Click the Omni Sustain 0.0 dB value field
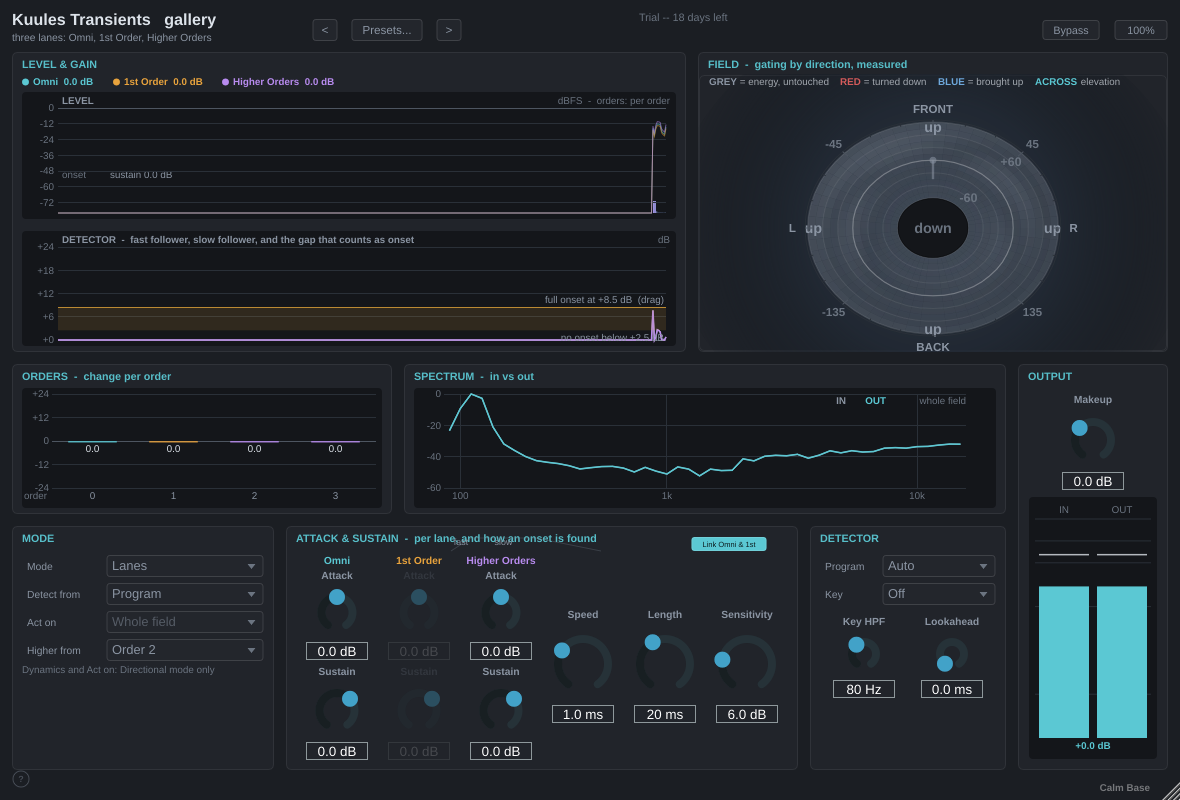Image resolution: width=1180 pixels, height=800 pixels. [336, 751]
